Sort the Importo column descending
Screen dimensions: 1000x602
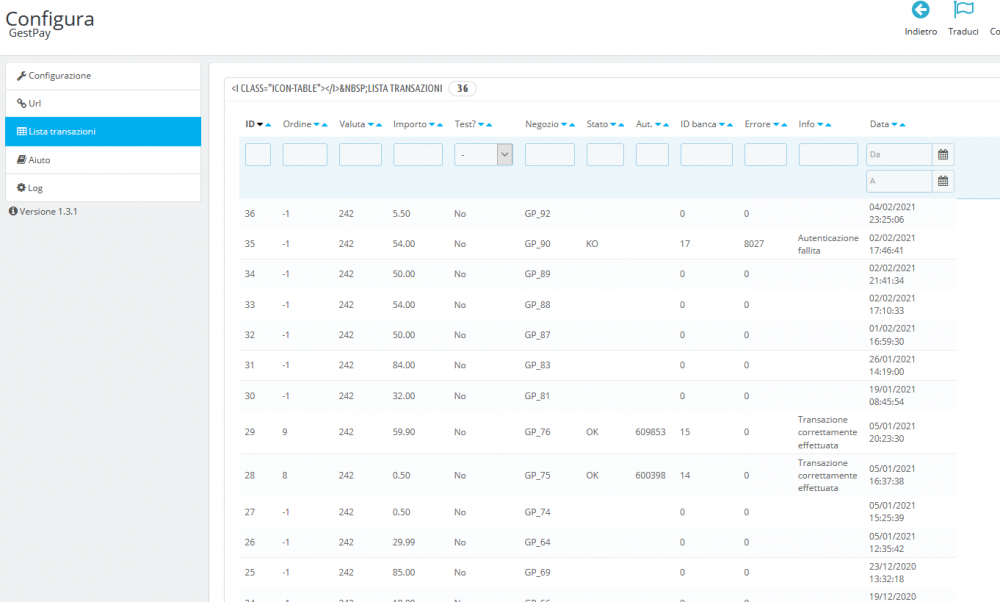pyautogui.click(x=431, y=123)
